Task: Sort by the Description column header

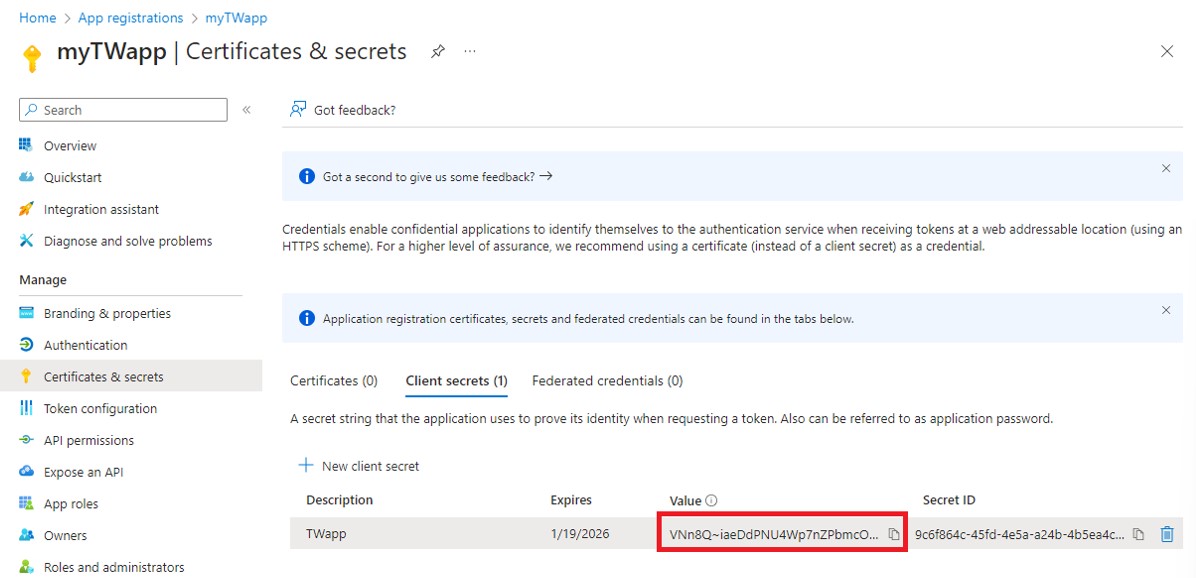Action: (339, 500)
